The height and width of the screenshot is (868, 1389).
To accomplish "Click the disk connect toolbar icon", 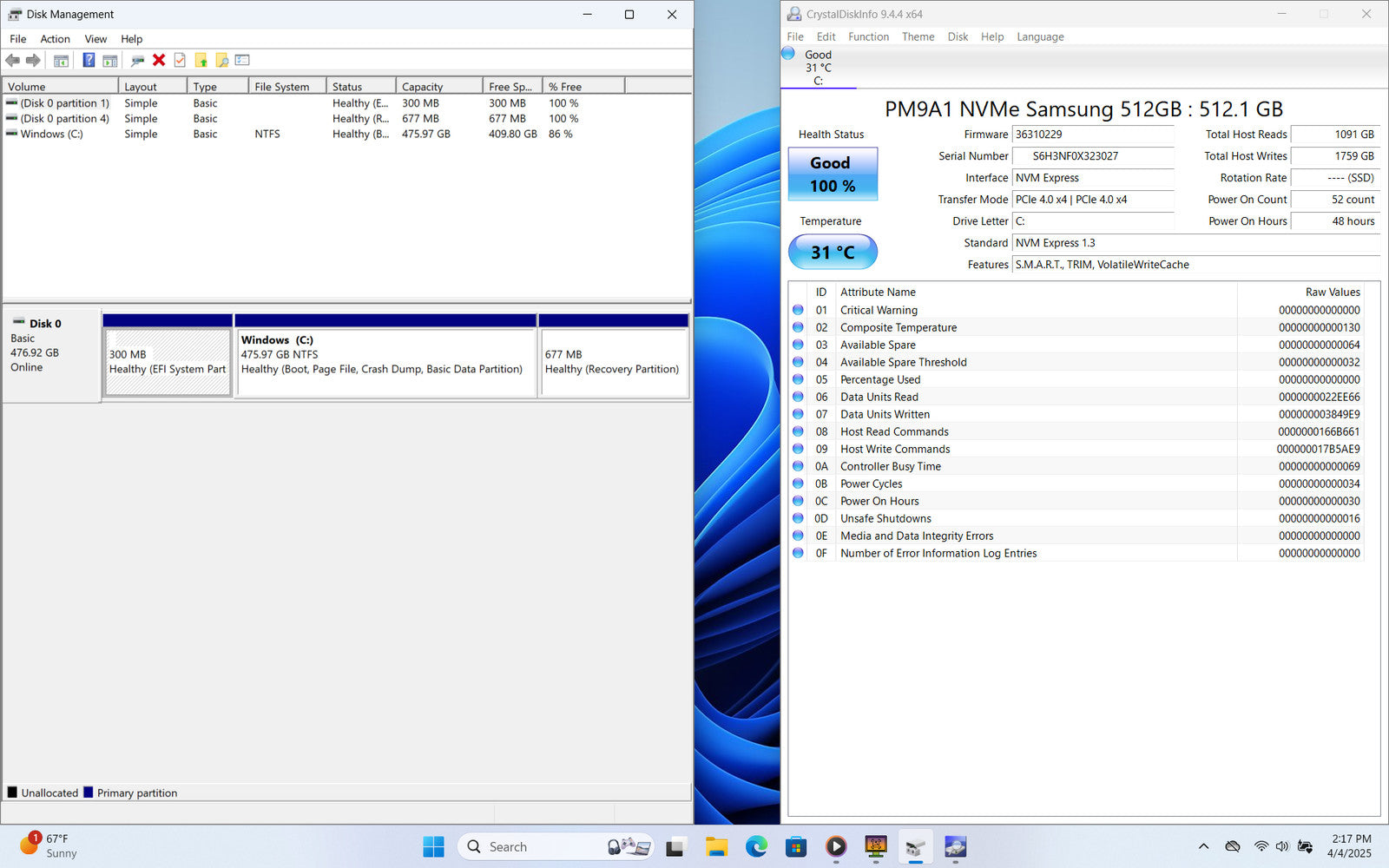I will 137,60.
